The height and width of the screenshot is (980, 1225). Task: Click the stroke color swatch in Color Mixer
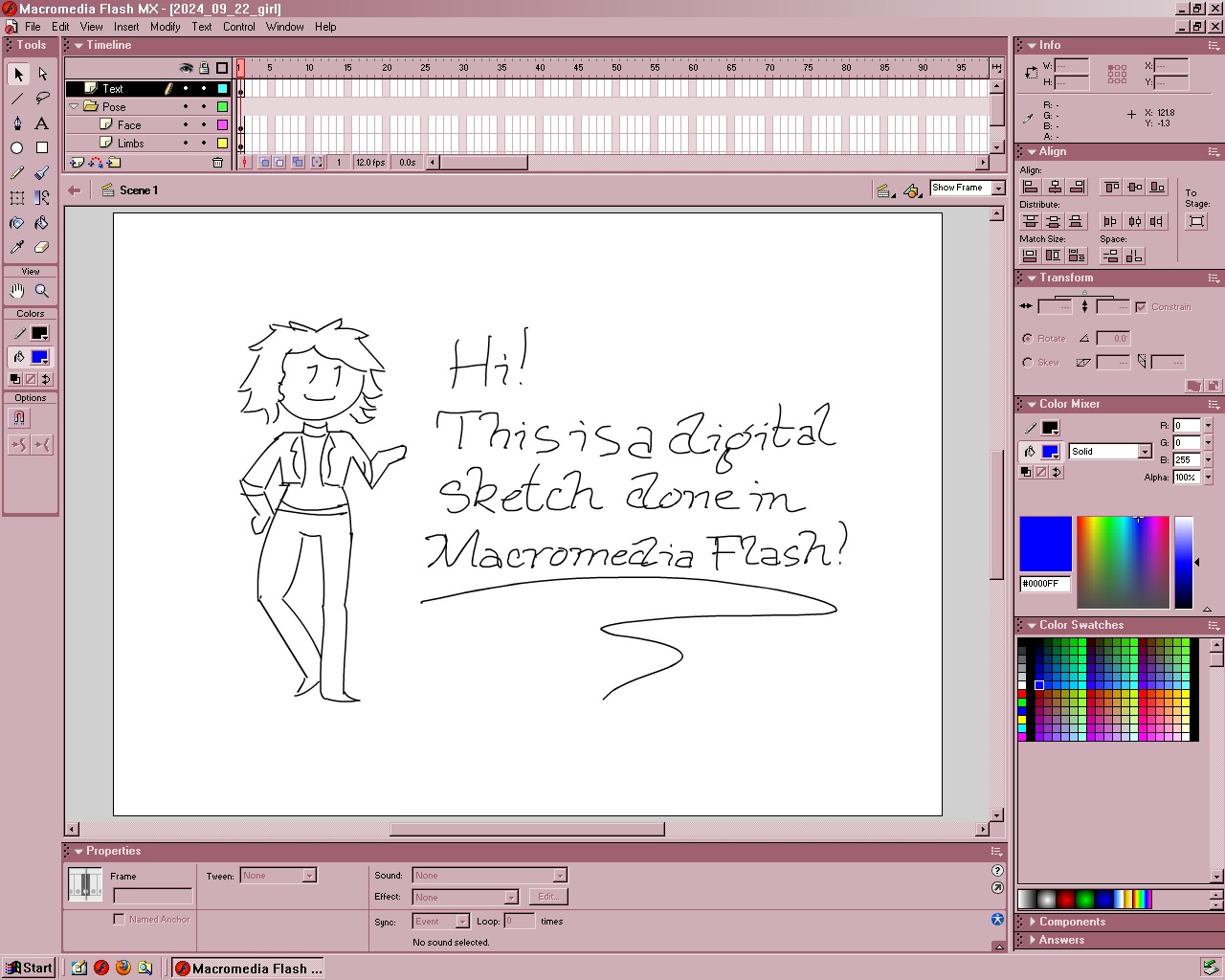tap(1050, 429)
